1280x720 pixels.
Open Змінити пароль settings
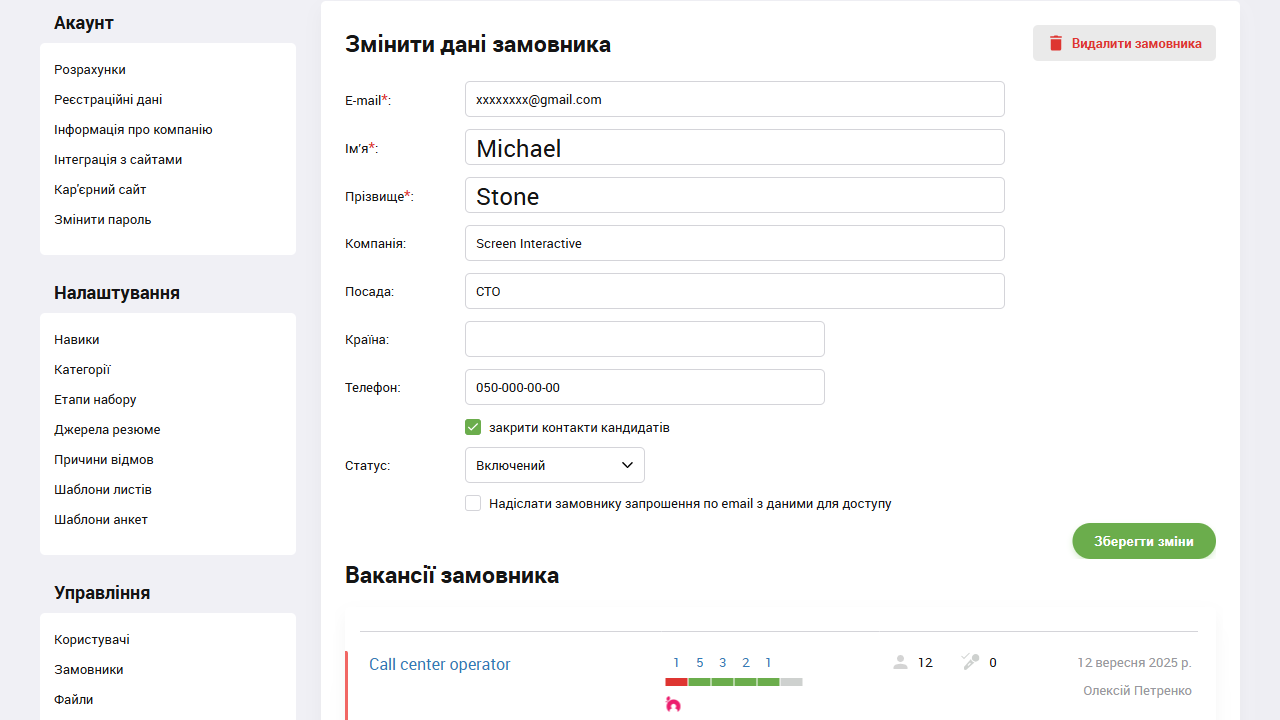pyautogui.click(x=102, y=219)
